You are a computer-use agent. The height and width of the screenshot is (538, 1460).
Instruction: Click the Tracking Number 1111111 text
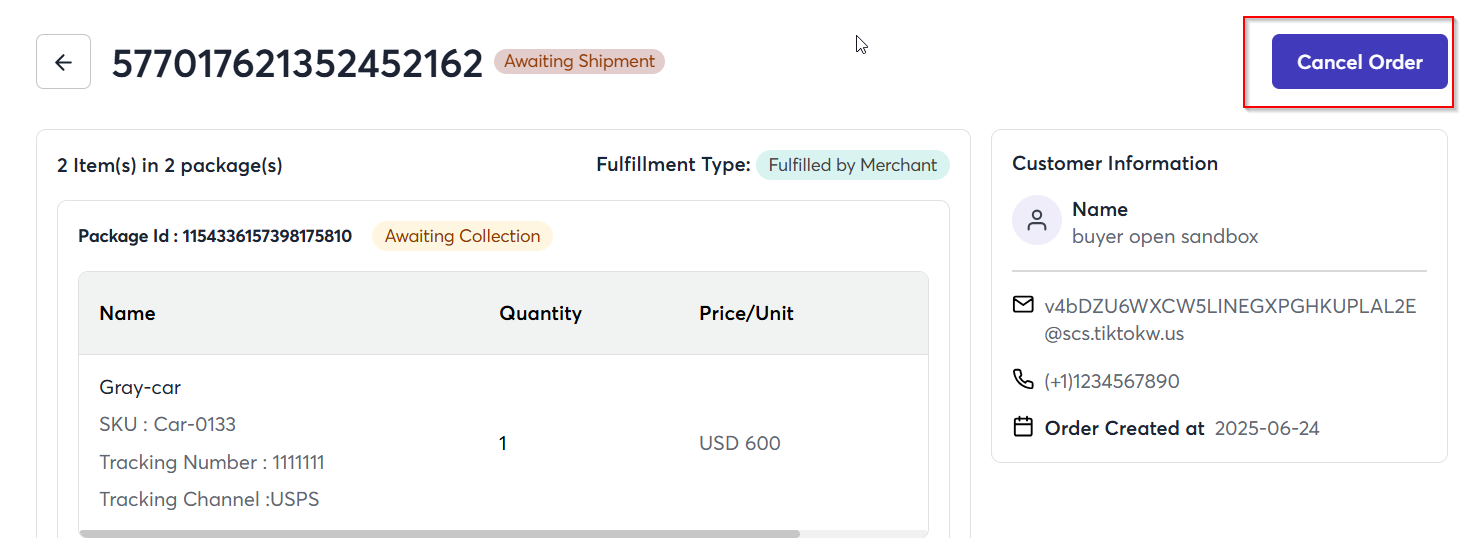(212, 462)
